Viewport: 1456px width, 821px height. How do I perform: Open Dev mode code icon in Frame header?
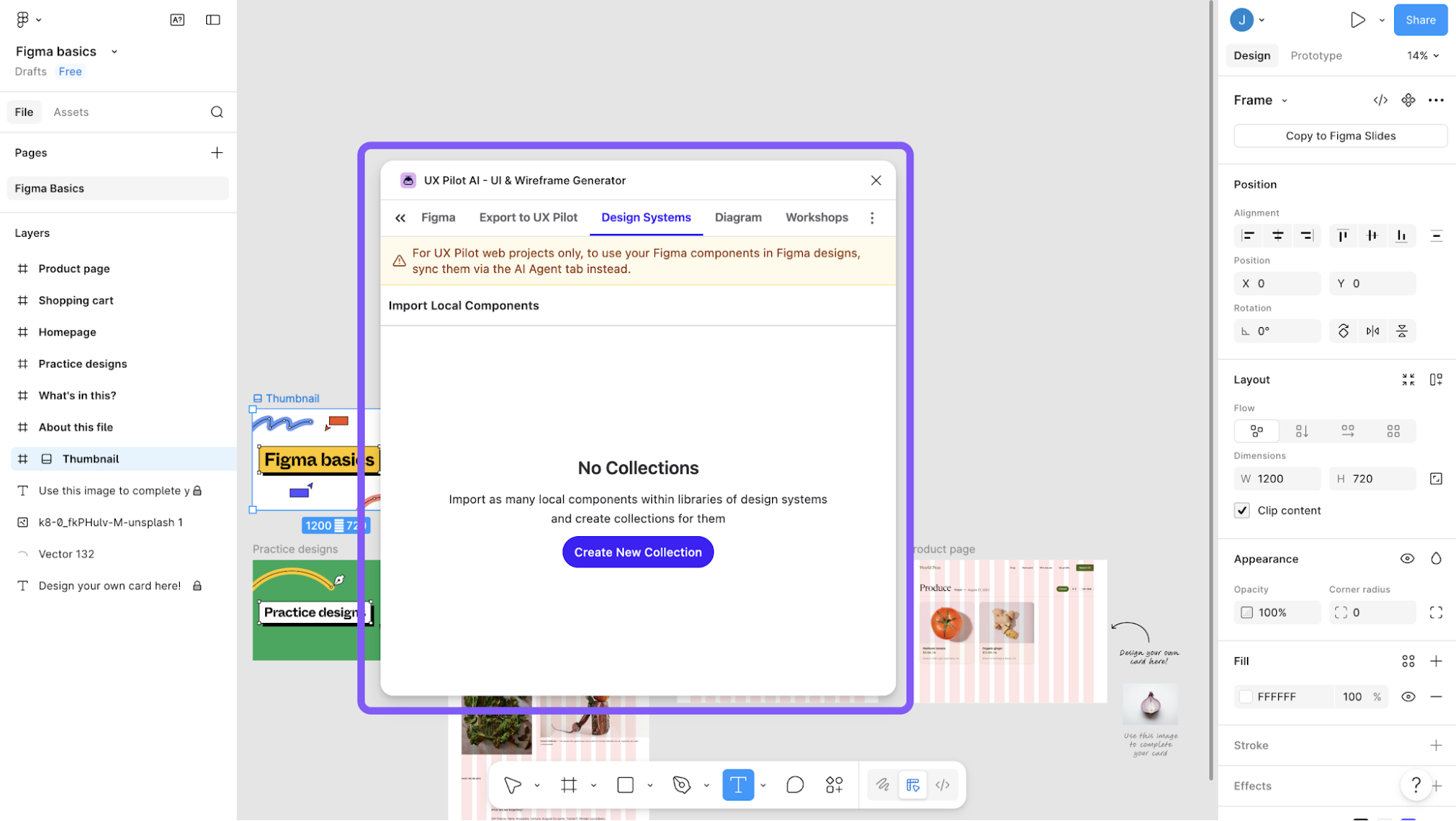[x=1380, y=101]
